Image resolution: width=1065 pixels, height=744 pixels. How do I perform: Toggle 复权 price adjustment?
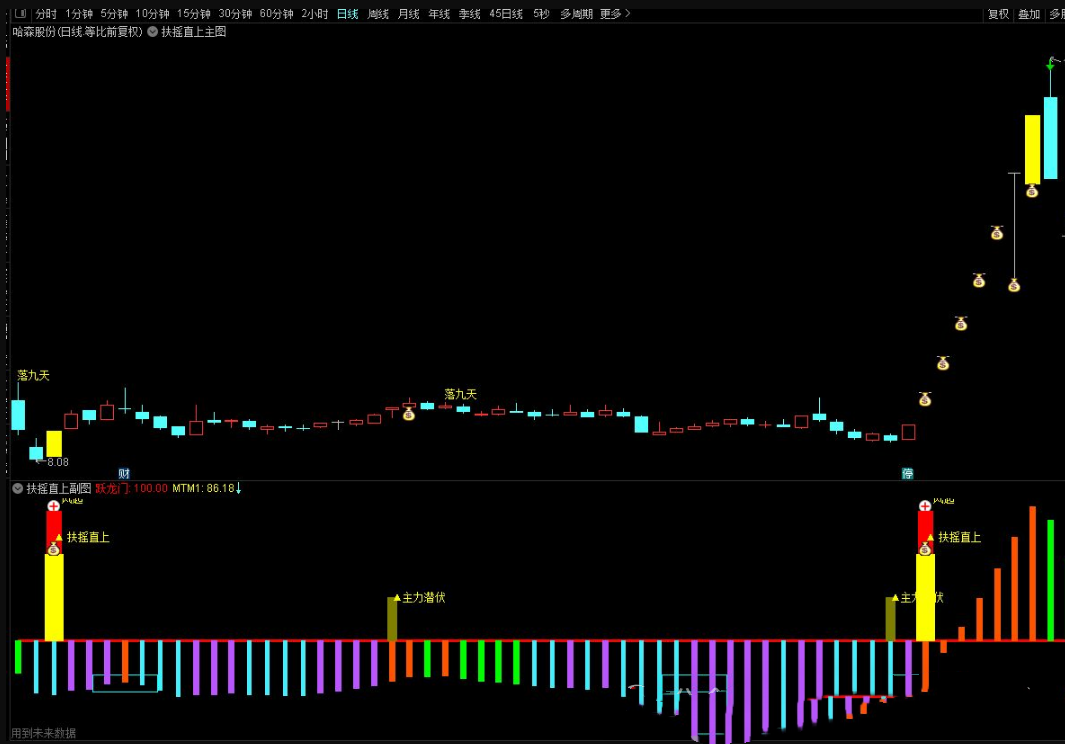point(998,14)
